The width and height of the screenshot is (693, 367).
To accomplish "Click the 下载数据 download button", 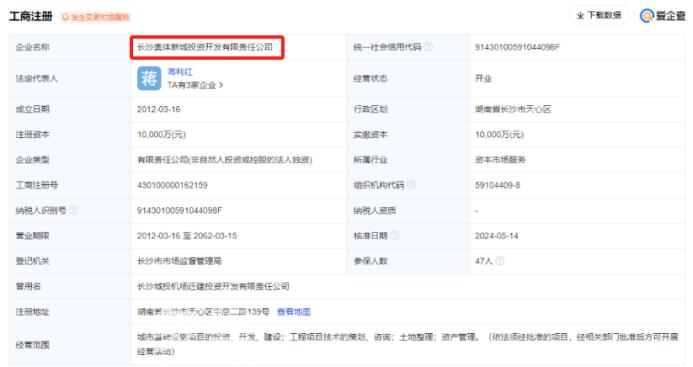I will tap(599, 15).
